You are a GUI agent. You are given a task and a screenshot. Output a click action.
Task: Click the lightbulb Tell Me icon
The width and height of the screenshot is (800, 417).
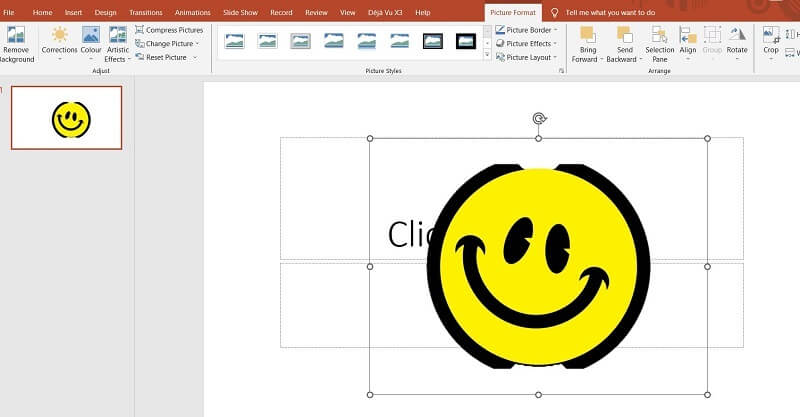click(x=554, y=12)
